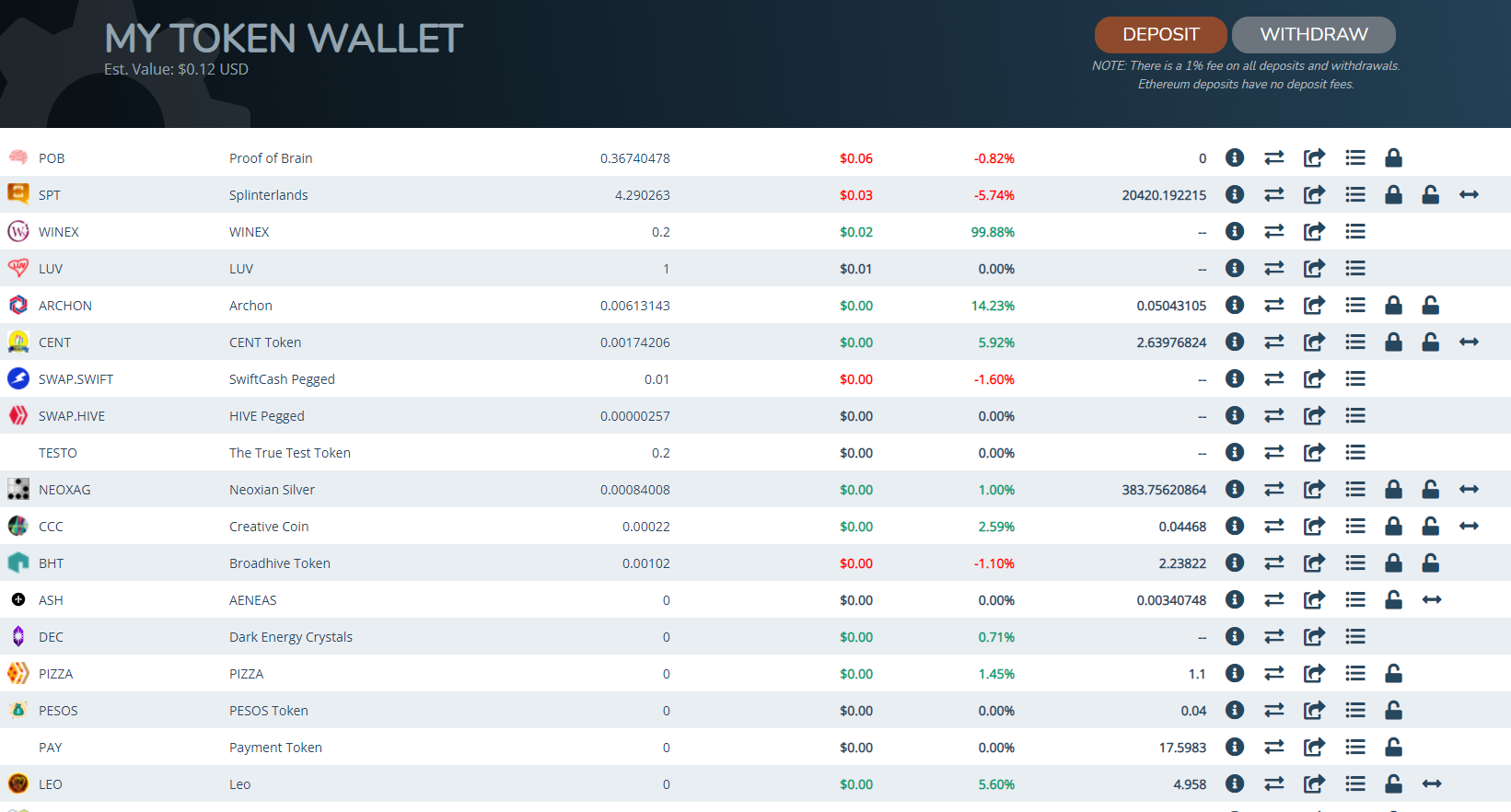The image size is (1511, 812).
Task: Click the WINEX token symbol
Action: (59, 232)
